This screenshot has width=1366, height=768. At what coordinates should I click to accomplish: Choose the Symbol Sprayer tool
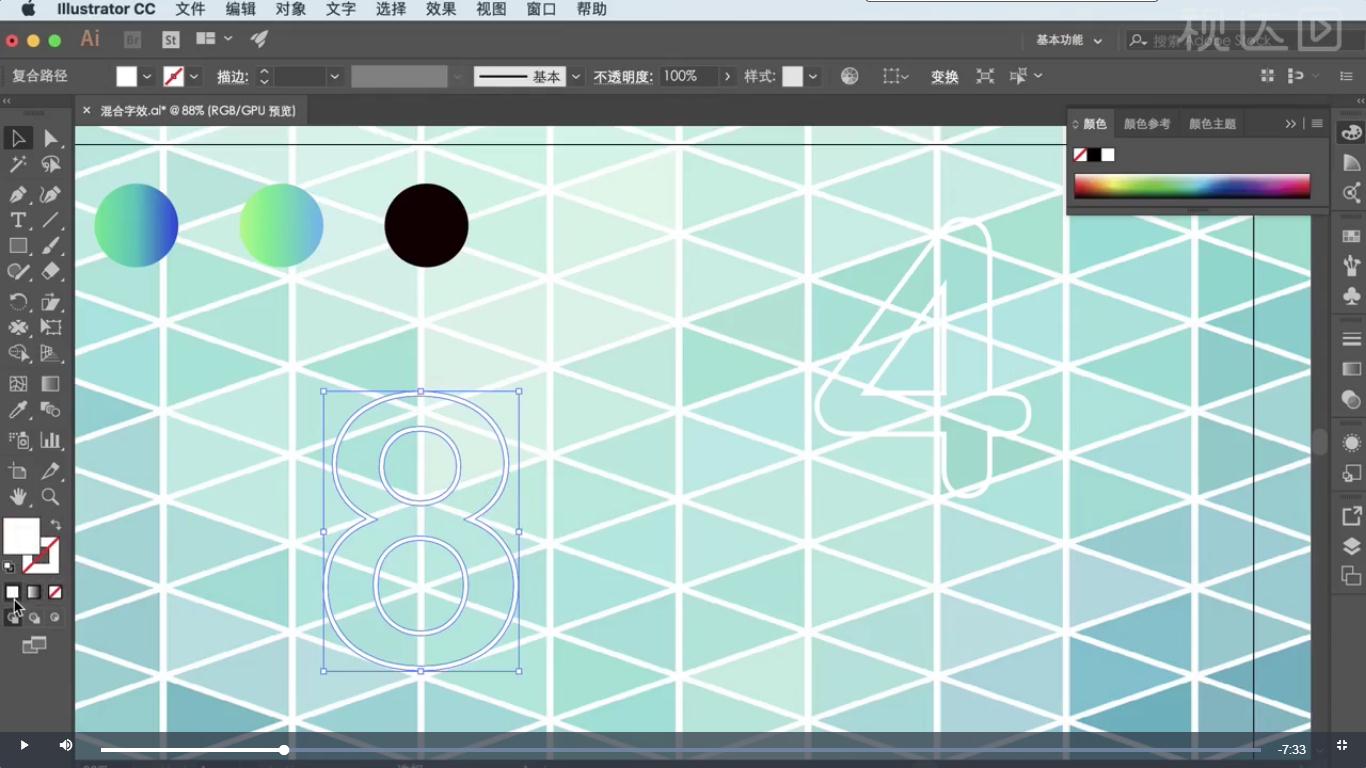click(x=18, y=440)
